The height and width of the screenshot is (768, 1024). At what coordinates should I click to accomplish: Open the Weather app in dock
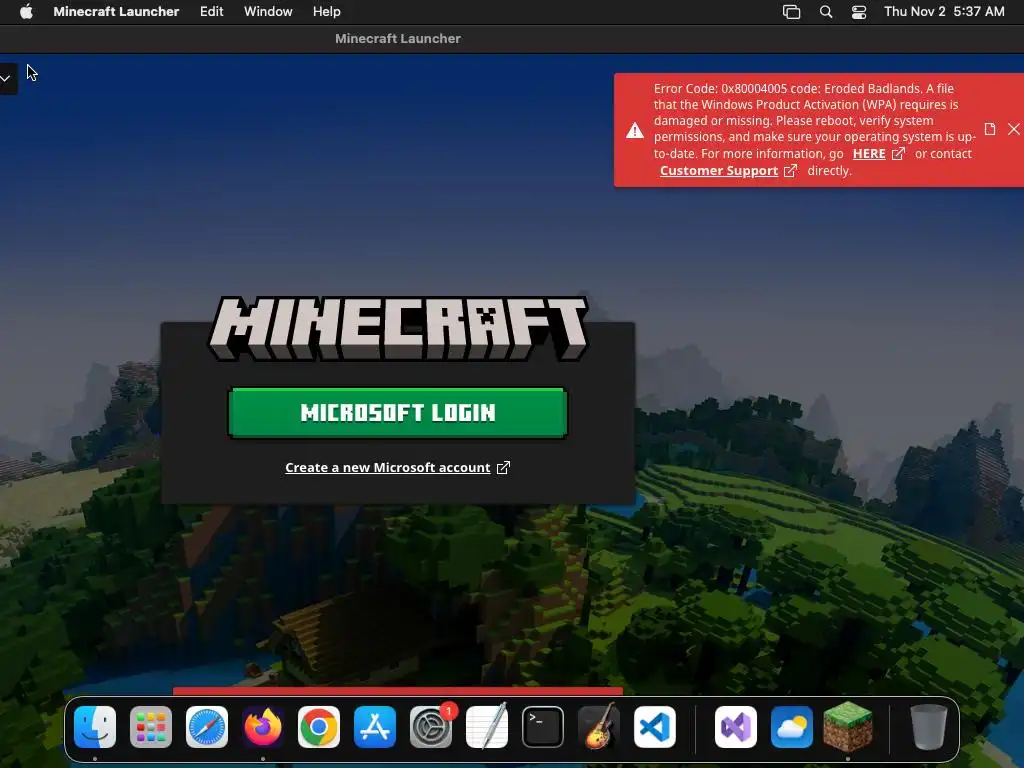792,727
